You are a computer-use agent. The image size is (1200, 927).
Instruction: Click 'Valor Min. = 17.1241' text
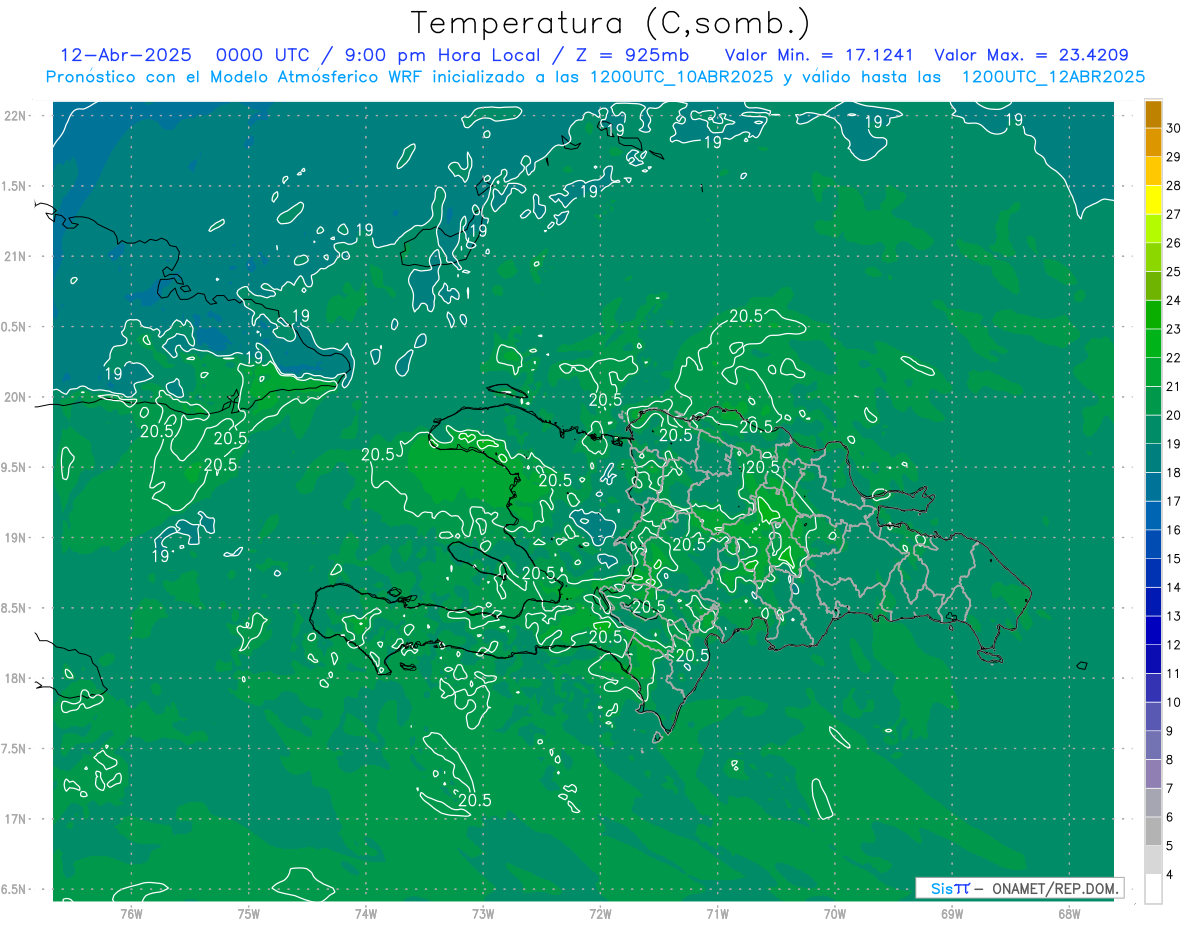click(x=819, y=55)
